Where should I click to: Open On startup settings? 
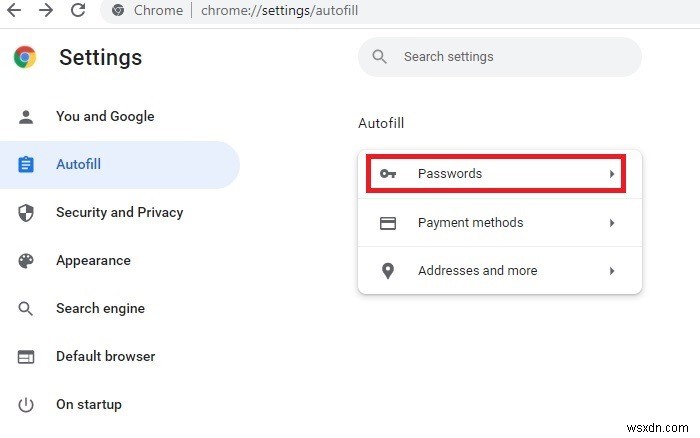click(89, 405)
